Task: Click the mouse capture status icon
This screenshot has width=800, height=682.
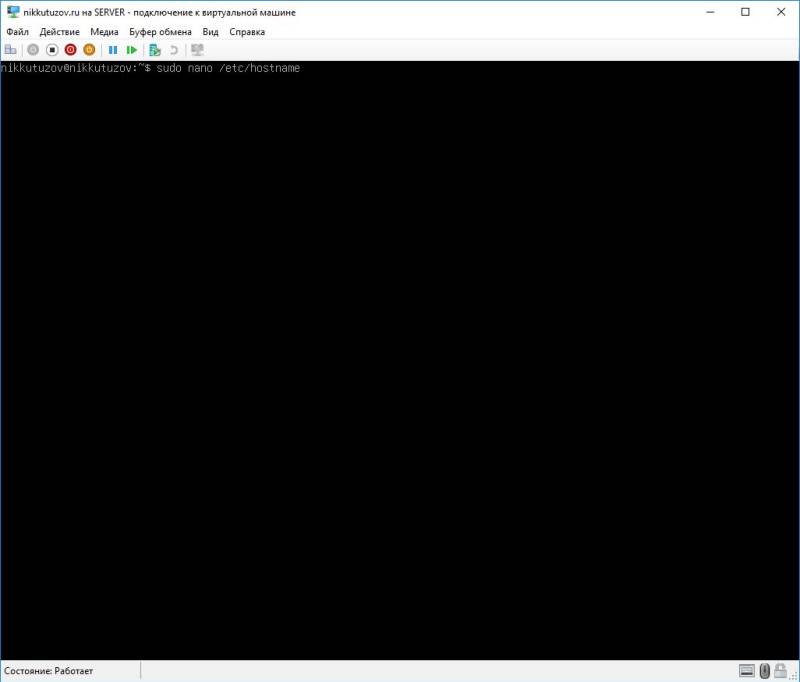Action: (763, 672)
